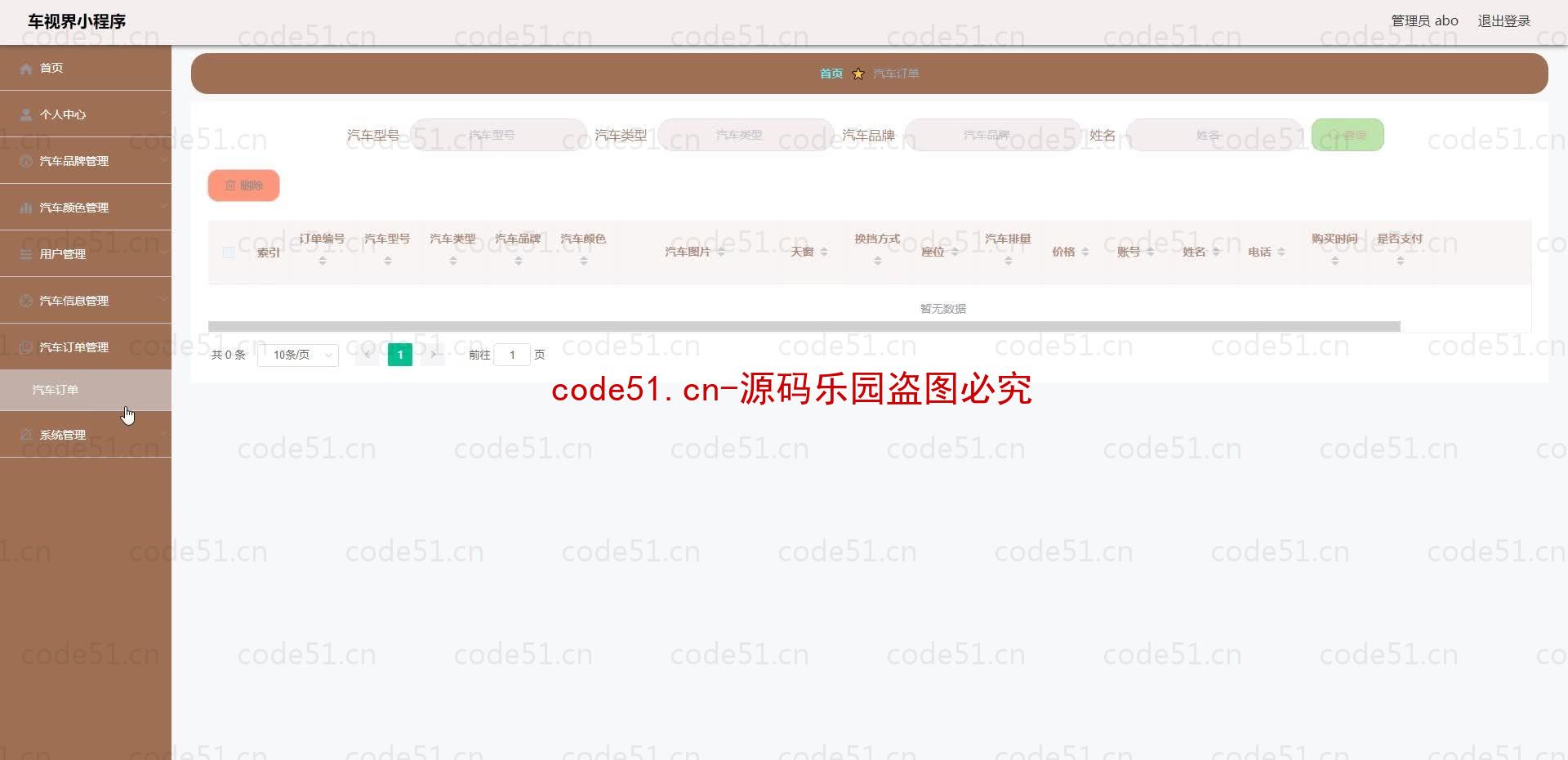Click the 索引 column header
1568x760 pixels.
(x=268, y=253)
